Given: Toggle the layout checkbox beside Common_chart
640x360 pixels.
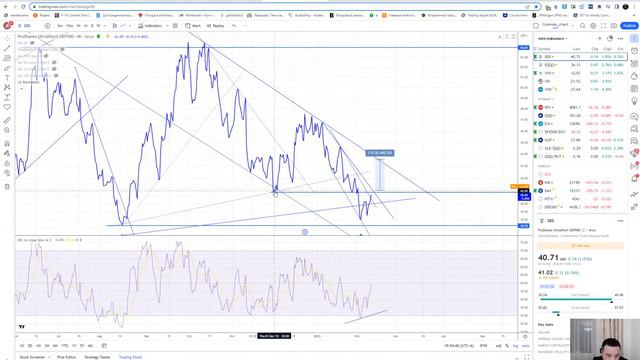Looking at the screenshot, I should [x=536, y=26].
